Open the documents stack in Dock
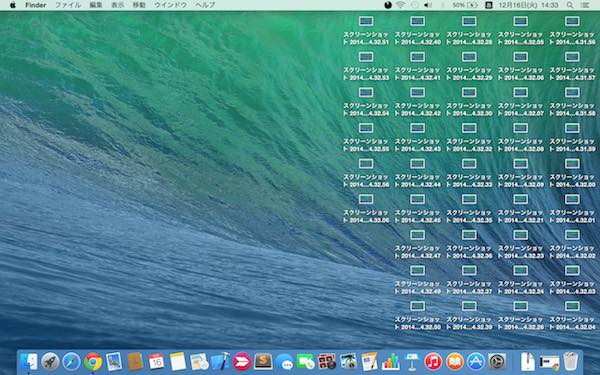 click(x=528, y=362)
